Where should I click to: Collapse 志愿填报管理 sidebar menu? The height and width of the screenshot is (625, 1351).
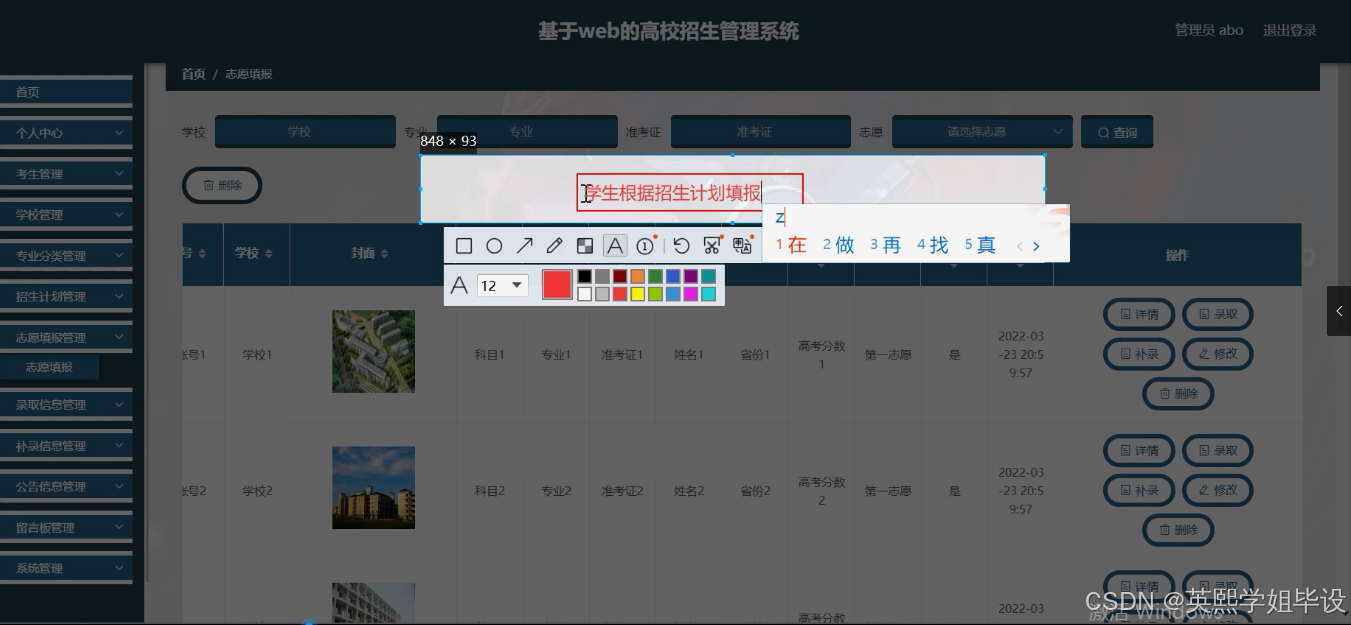pos(66,338)
